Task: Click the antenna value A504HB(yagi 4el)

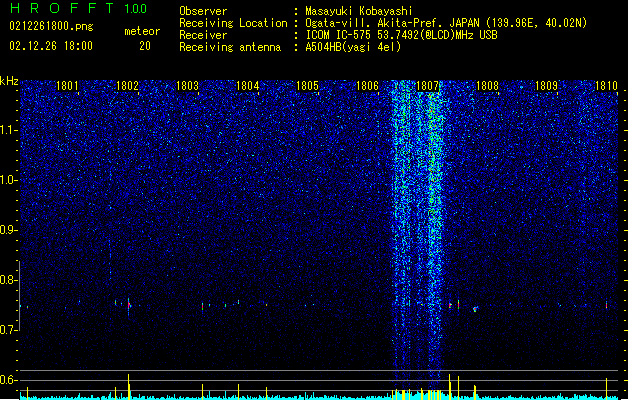Action: [x=353, y=47]
